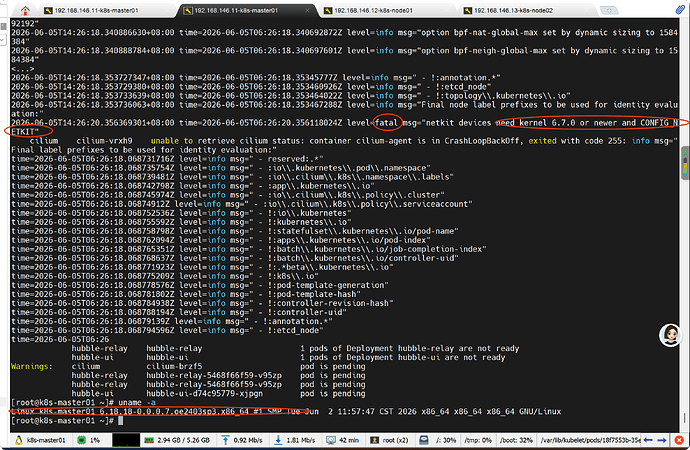Click 'cilium-vrxh9' pod name
This screenshot has width=690, height=450.
click(104, 141)
